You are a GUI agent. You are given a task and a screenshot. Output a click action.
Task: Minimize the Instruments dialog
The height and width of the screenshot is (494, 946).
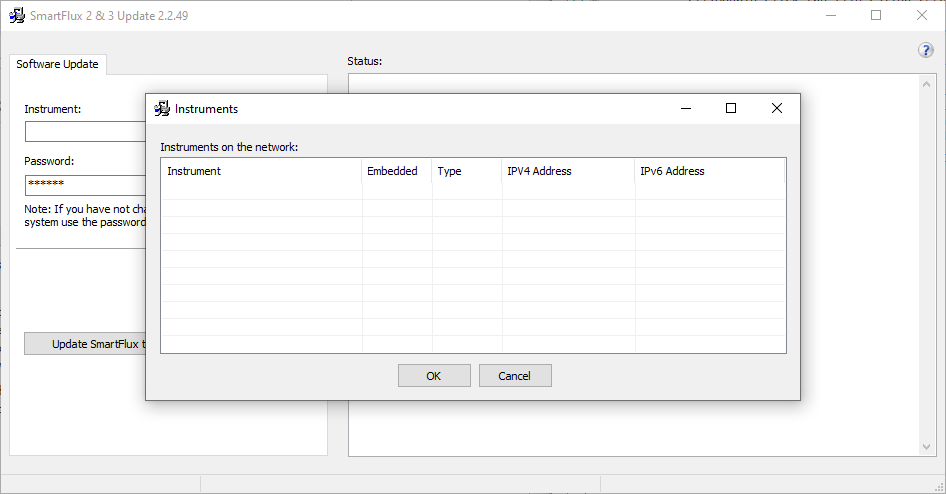[686, 109]
